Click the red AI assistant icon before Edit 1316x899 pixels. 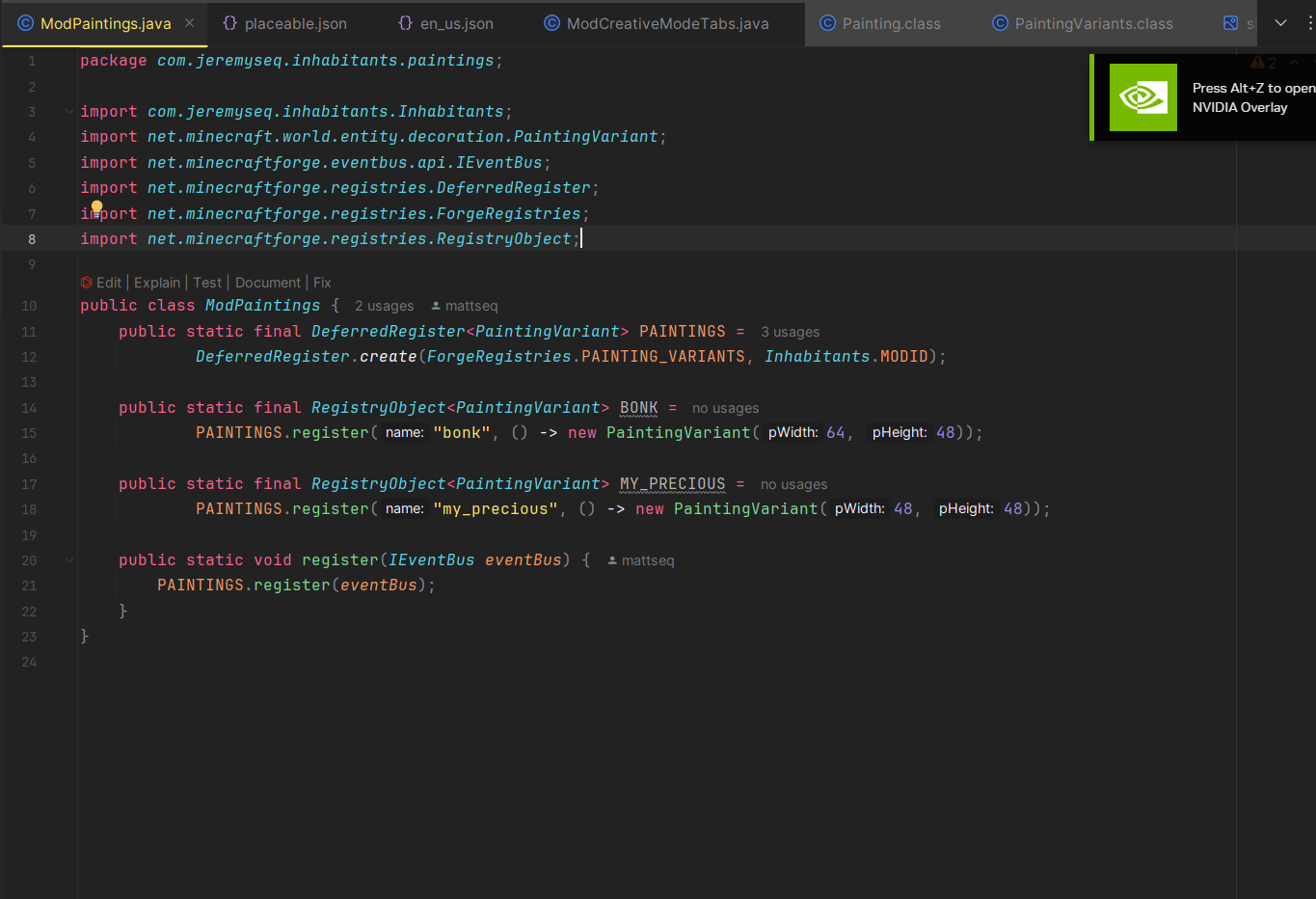pos(87,283)
